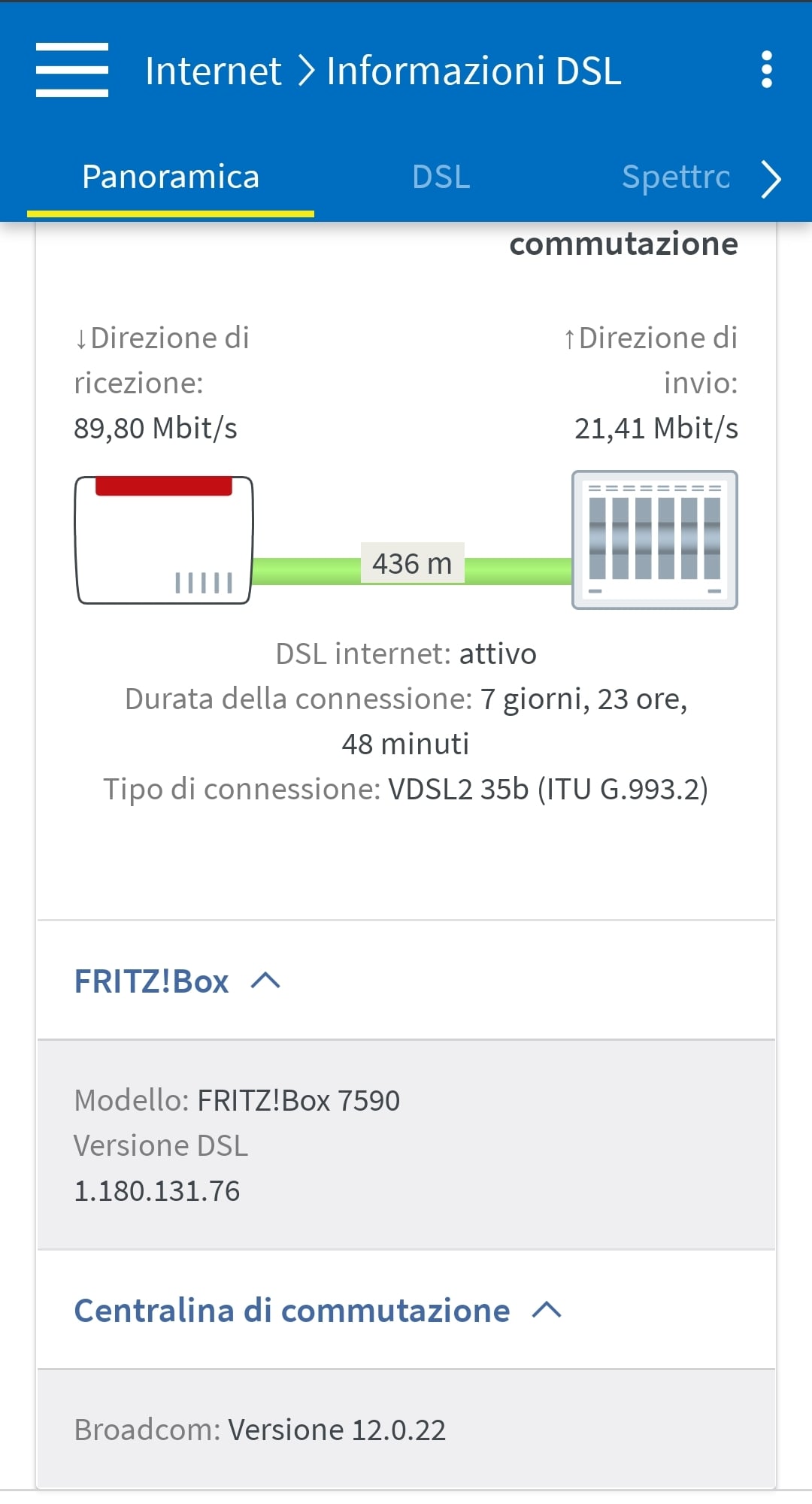Click the 89,80 Mbit/s download speed

click(156, 429)
